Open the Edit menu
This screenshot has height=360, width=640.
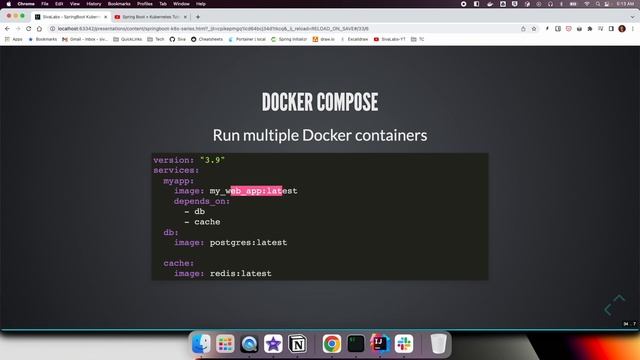coord(59,4)
